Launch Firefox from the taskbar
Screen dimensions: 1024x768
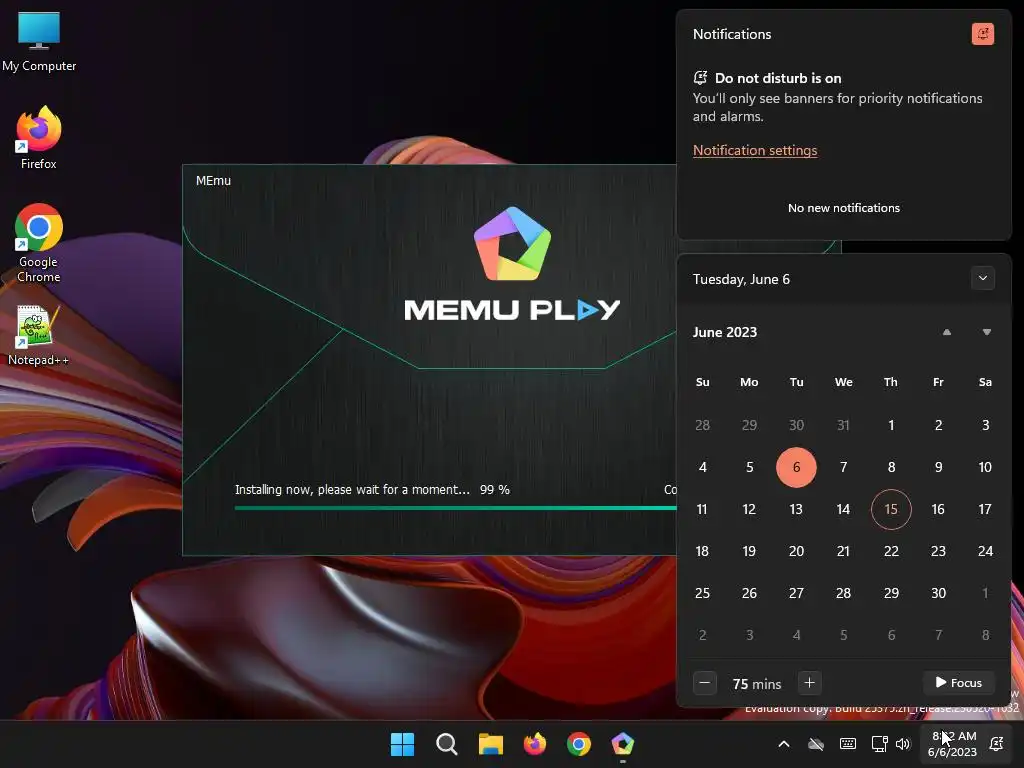pos(535,744)
